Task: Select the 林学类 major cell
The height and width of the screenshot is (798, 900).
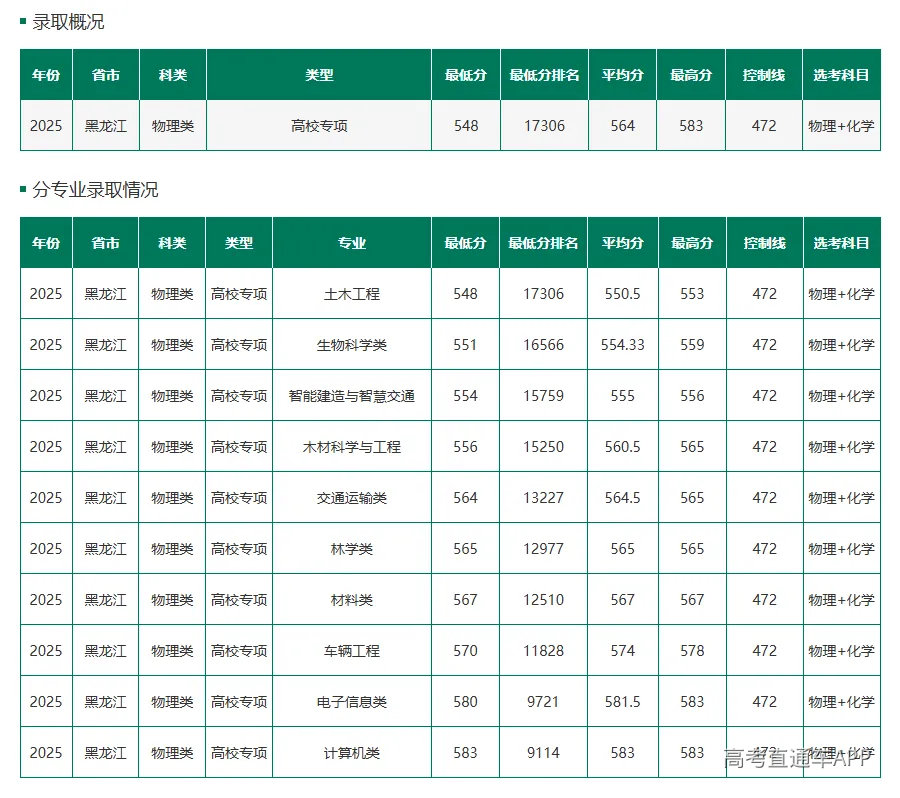Action: (x=352, y=549)
